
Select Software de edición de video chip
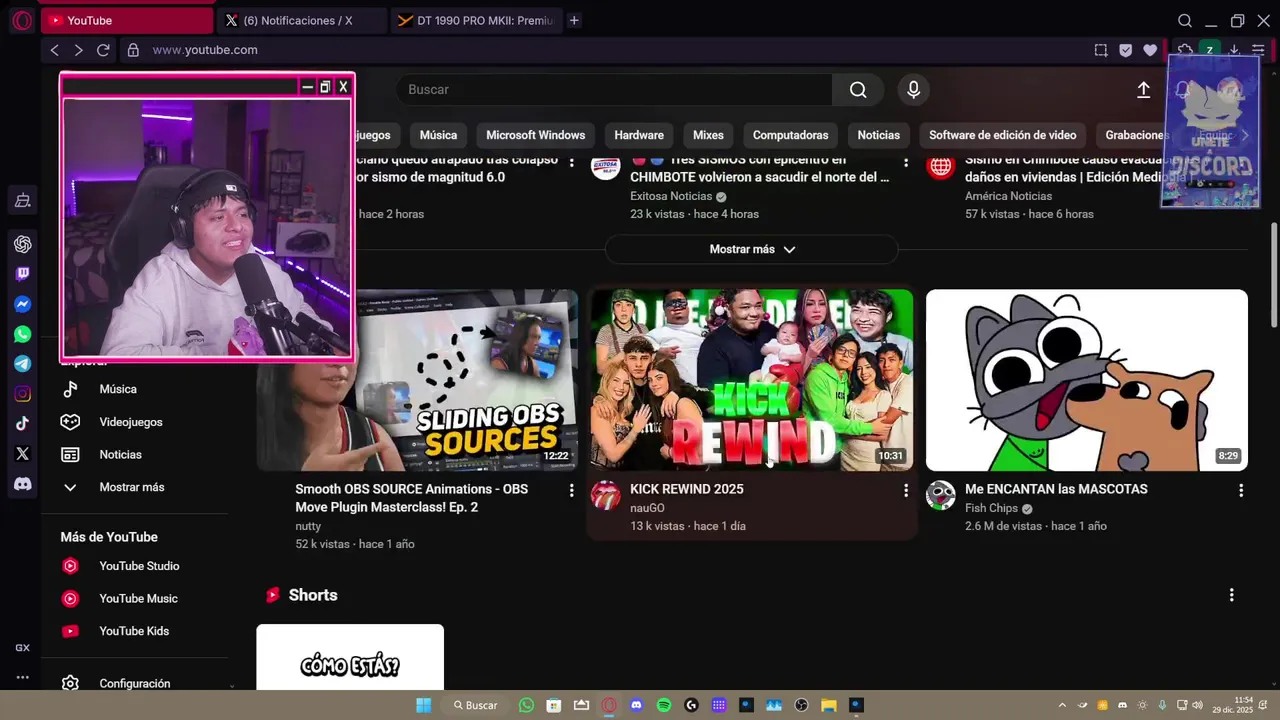coord(1002,135)
